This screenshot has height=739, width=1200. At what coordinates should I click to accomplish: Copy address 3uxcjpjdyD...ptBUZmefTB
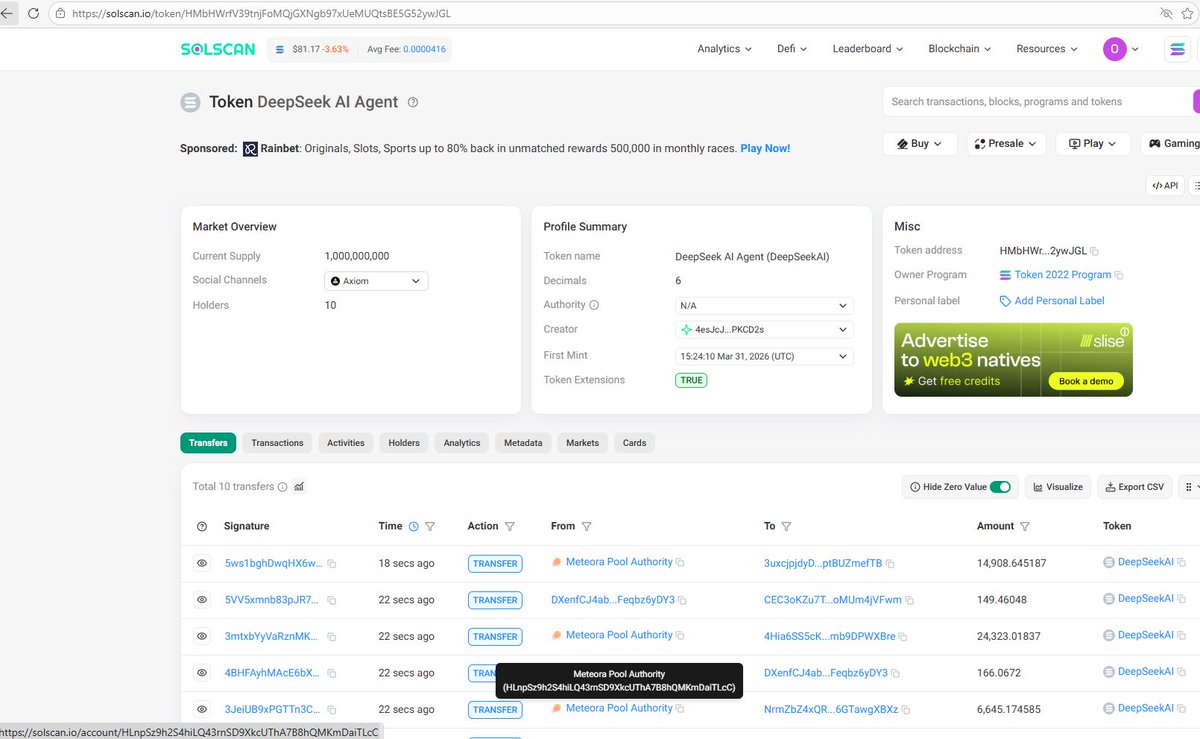pos(890,564)
